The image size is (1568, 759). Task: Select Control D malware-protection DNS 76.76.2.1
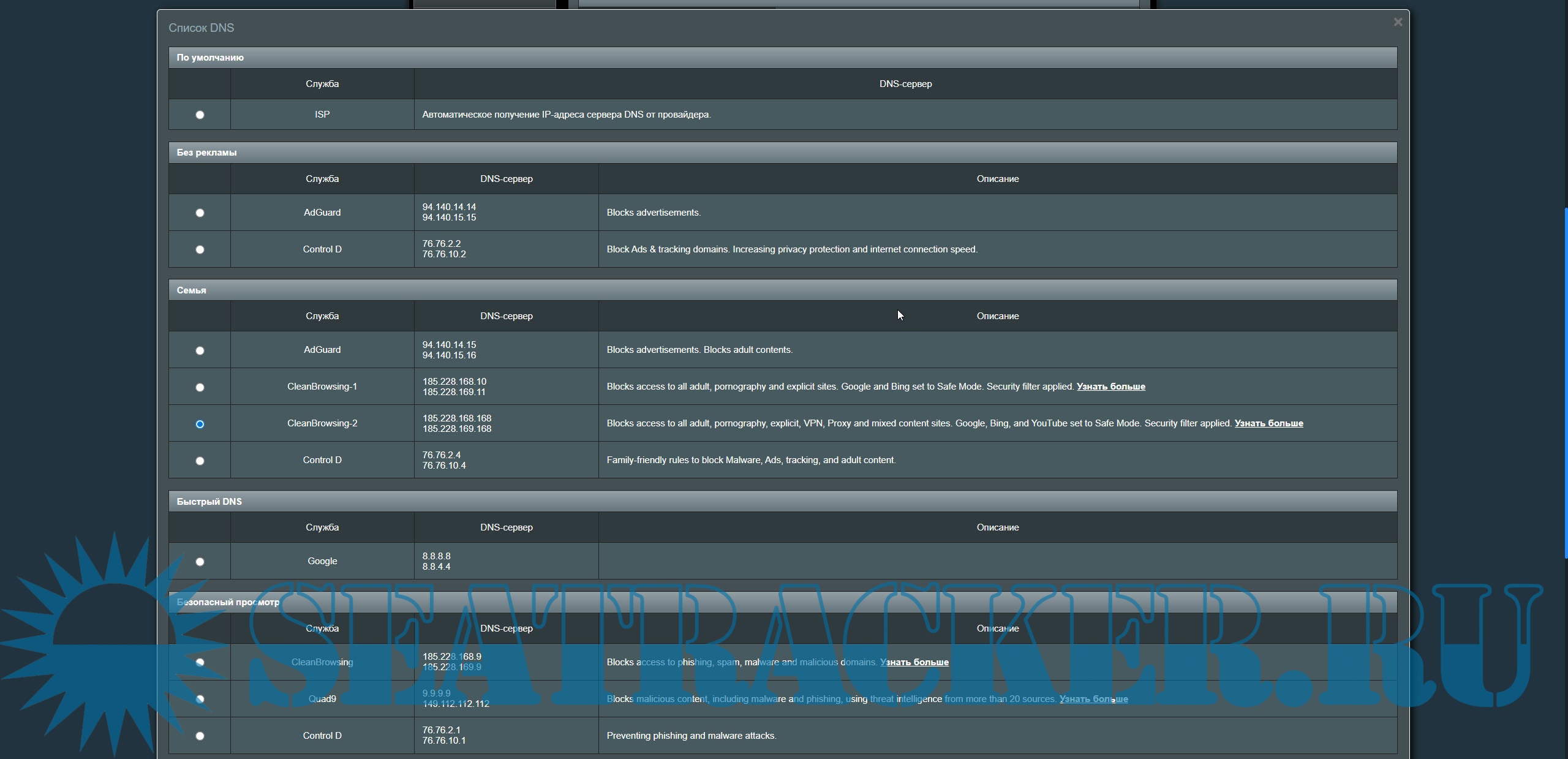(200, 736)
